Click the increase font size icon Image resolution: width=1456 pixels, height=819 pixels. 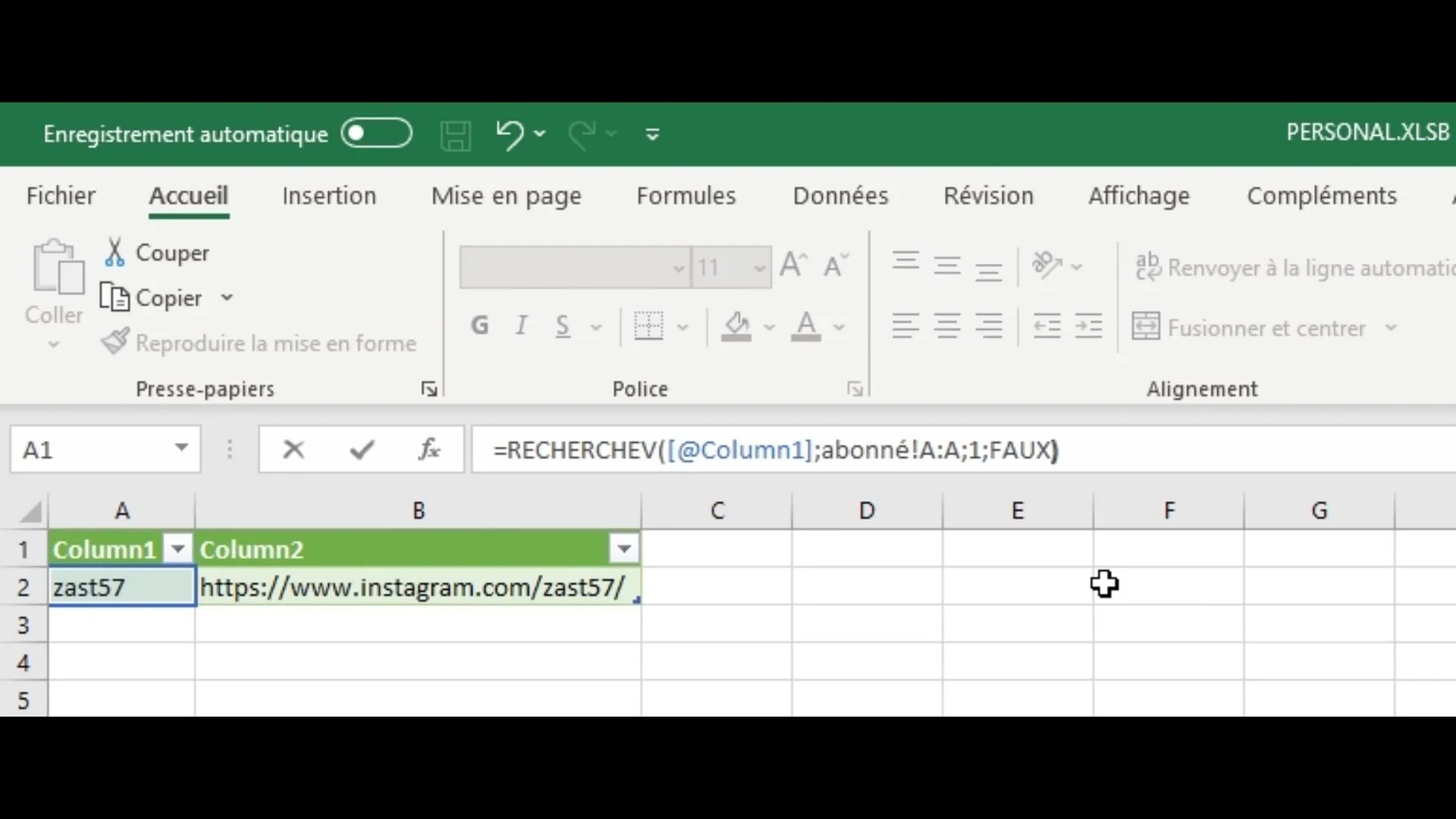pos(793,265)
